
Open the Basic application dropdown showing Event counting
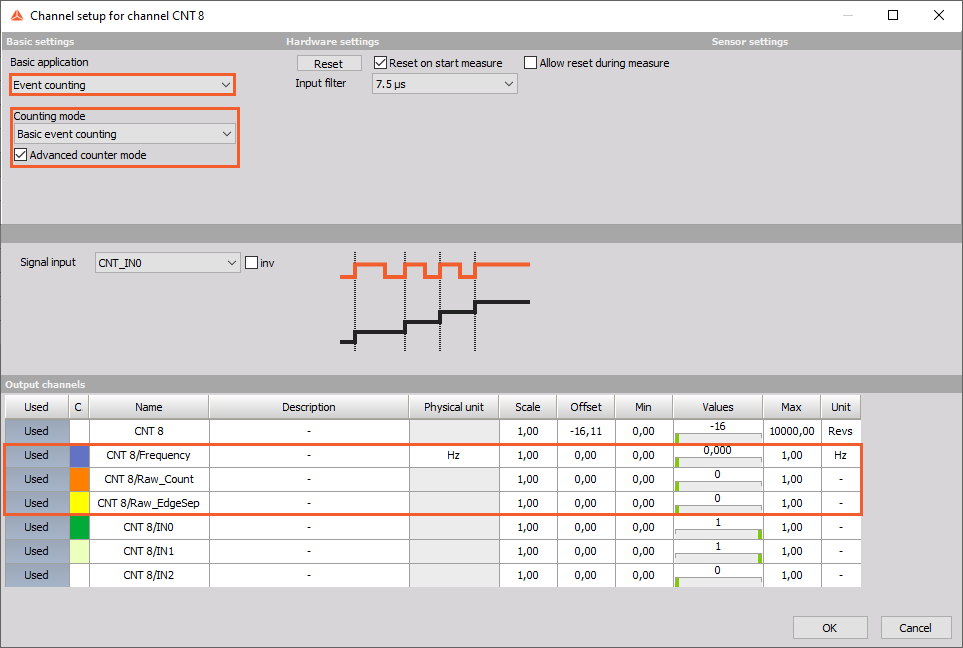click(122, 85)
